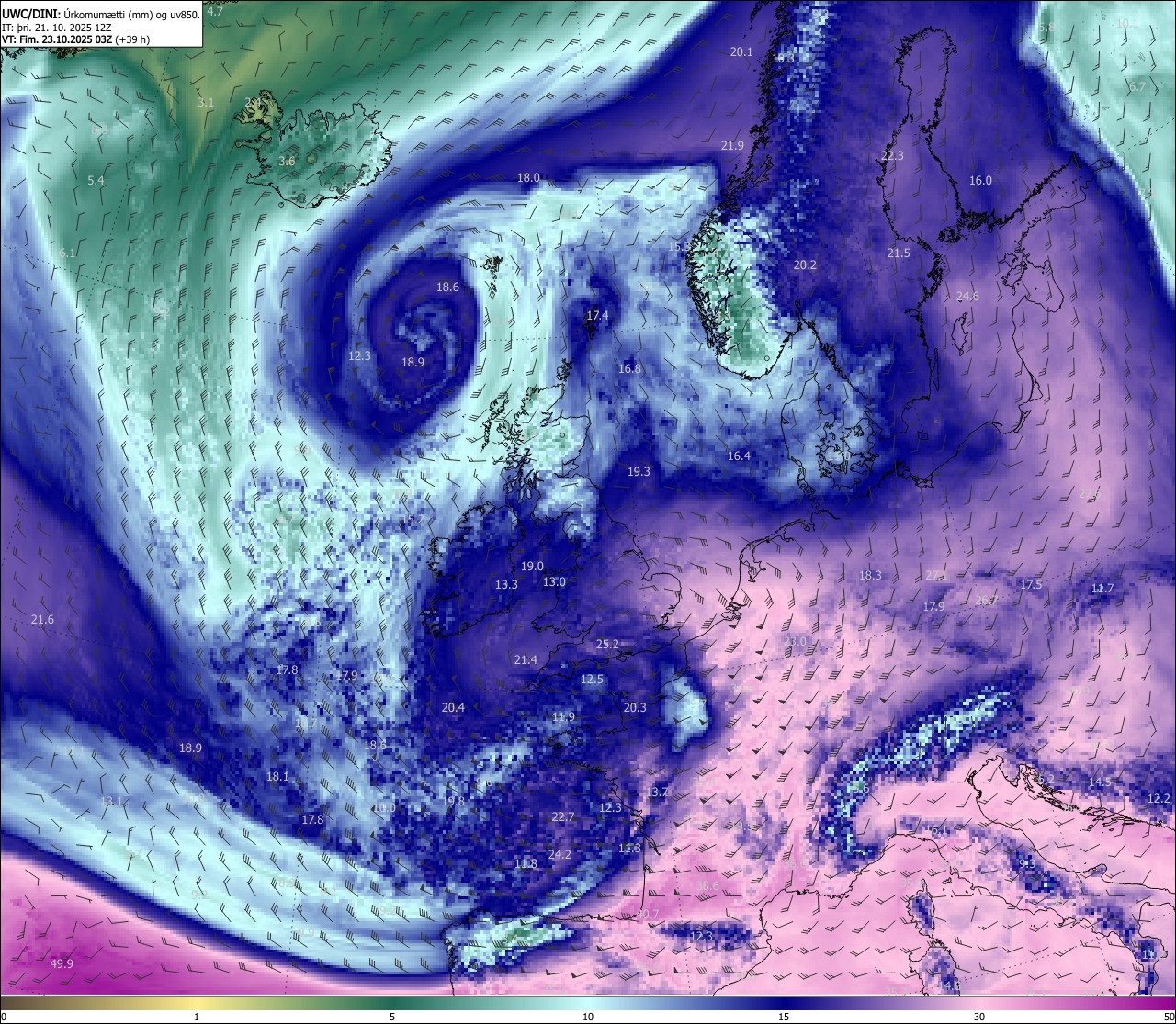1176x1024 pixels.
Task: Click the 24.6 value on the map
Action: (x=967, y=297)
